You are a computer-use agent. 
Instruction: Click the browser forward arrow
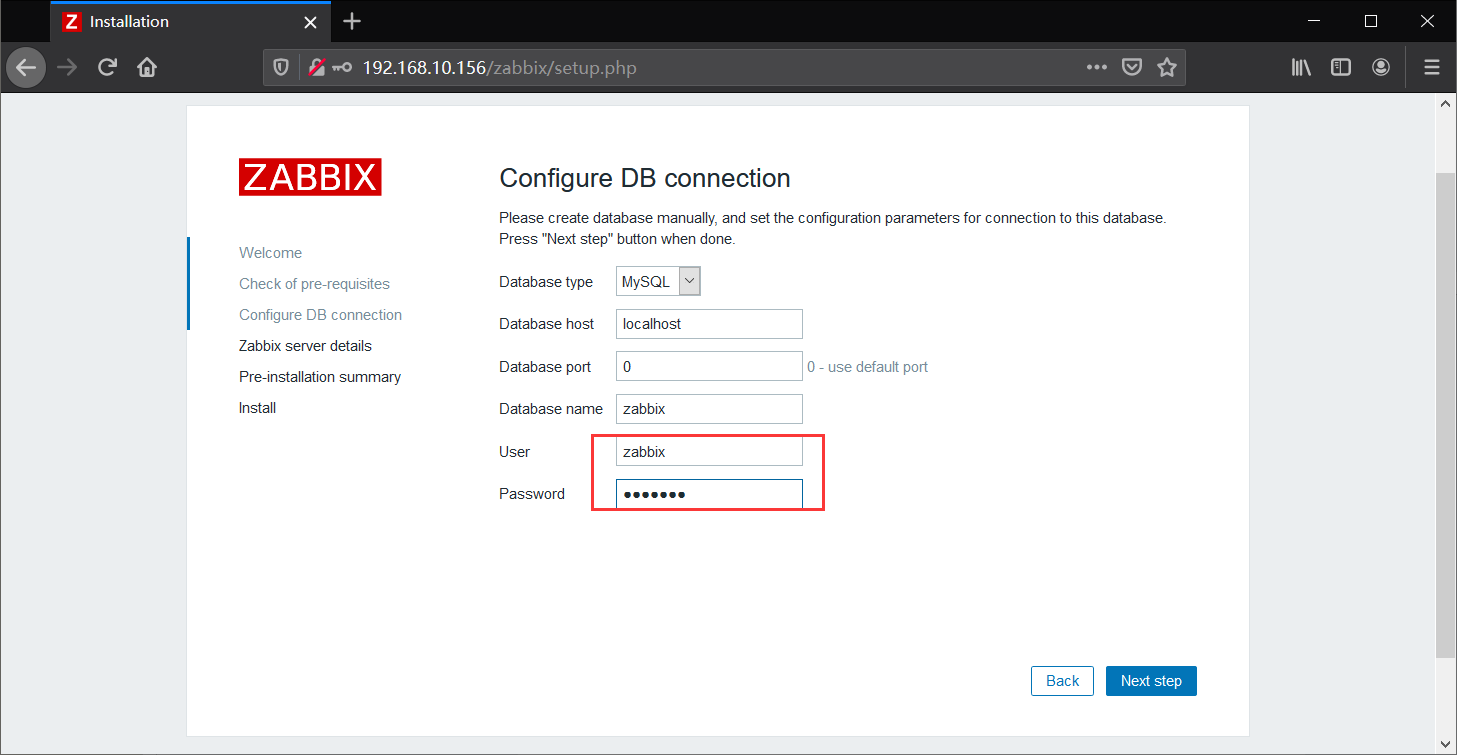[x=67, y=68]
